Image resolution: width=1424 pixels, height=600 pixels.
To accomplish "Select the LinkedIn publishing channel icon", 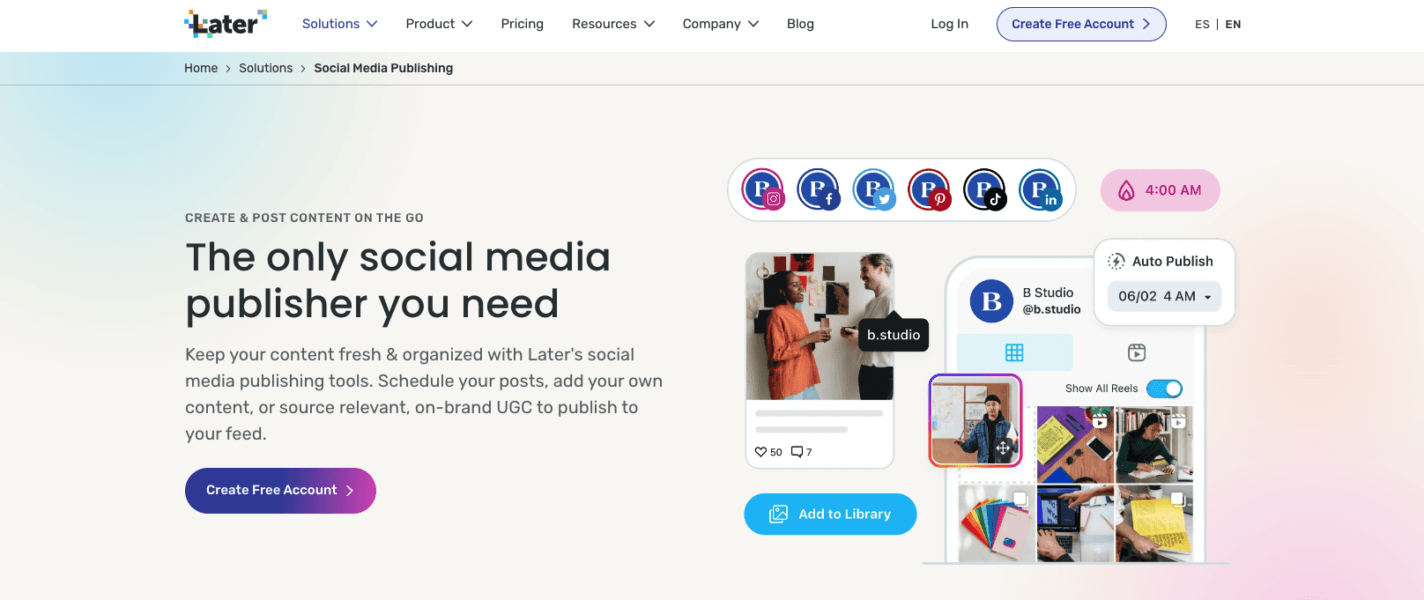I will (1040, 189).
